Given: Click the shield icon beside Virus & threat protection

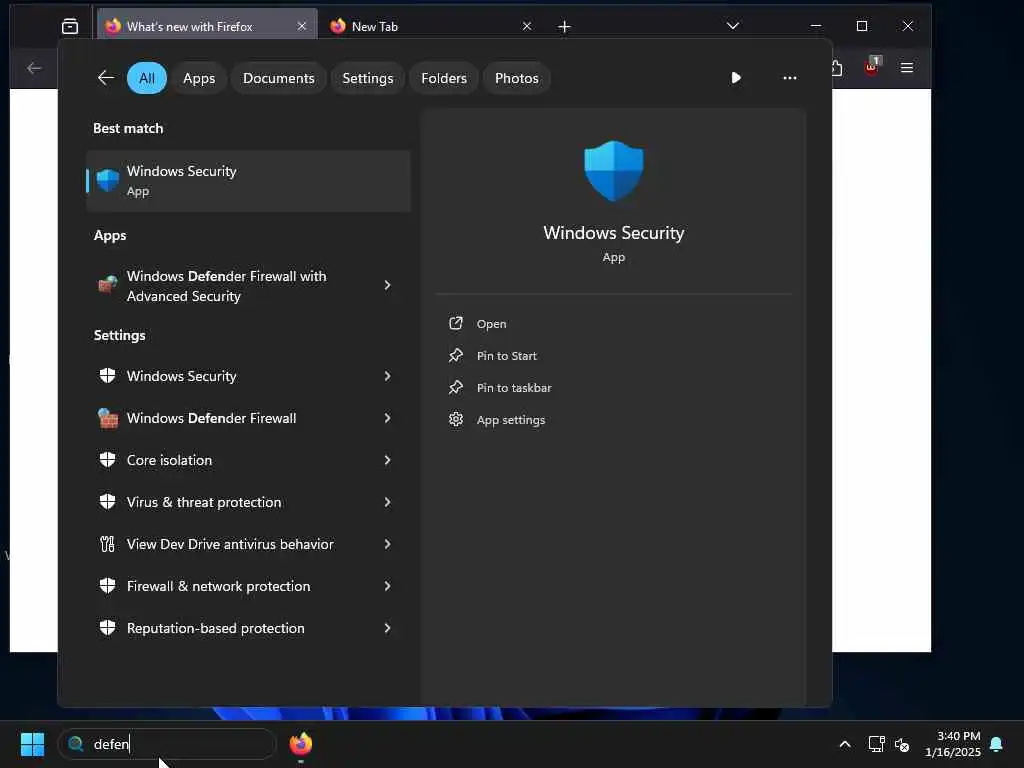Looking at the screenshot, I should coord(108,502).
